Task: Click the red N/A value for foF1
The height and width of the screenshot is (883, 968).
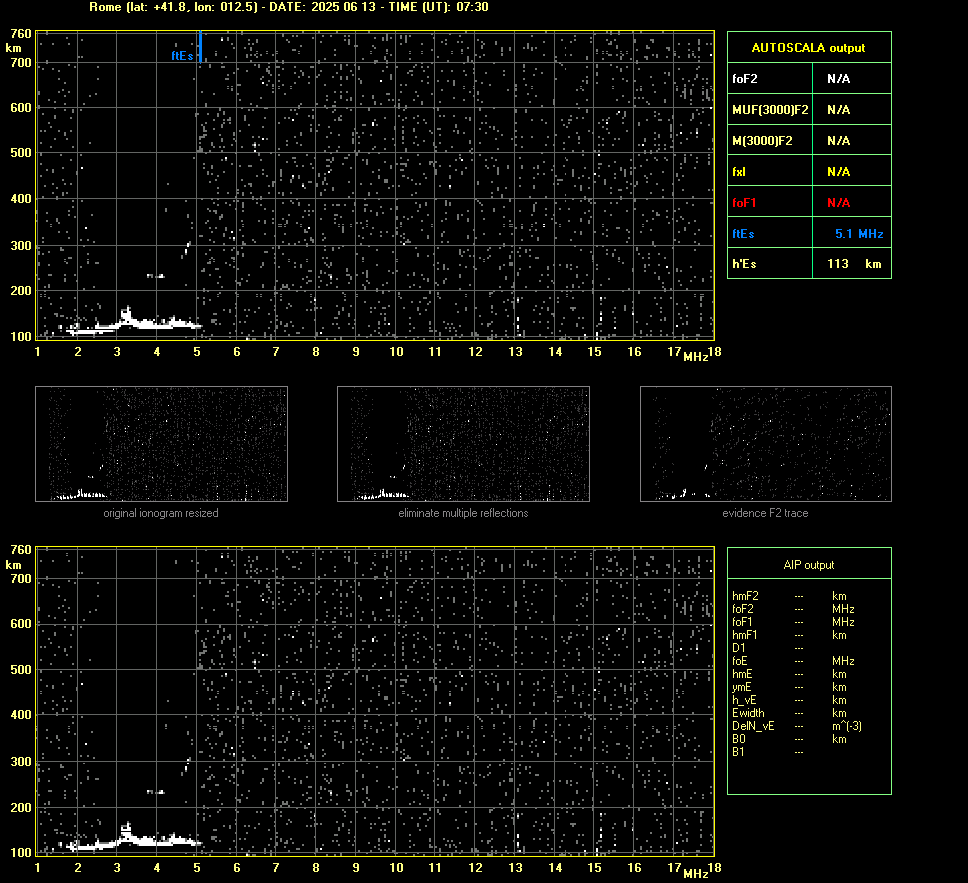Action: pyautogui.click(x=838, y=203)
